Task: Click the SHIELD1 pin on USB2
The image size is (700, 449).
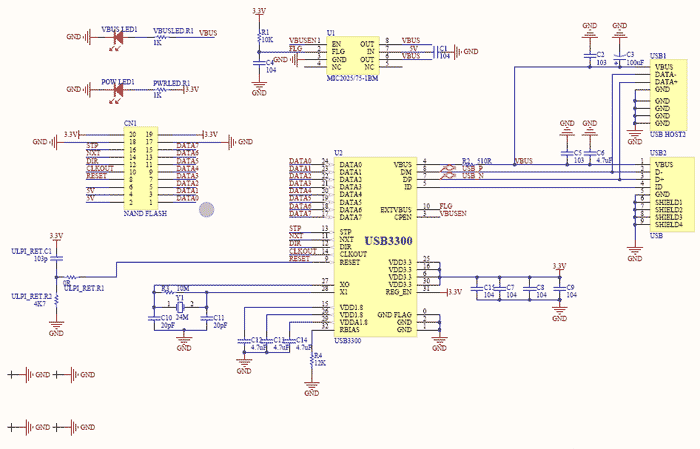Action: pyautogui.click(x=668, y=202)
